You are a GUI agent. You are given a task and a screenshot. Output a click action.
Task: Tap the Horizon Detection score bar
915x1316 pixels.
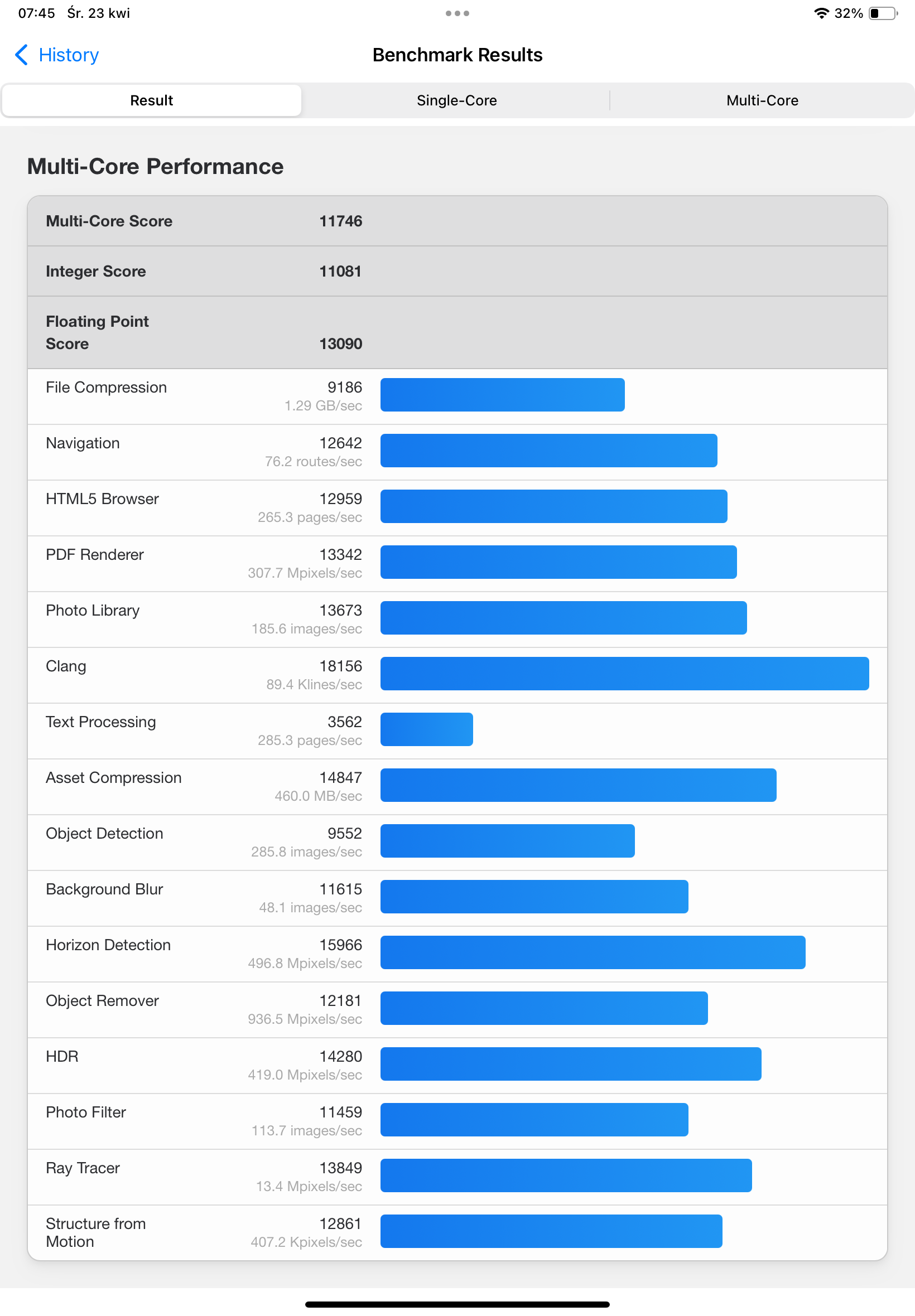coord(592,952)
